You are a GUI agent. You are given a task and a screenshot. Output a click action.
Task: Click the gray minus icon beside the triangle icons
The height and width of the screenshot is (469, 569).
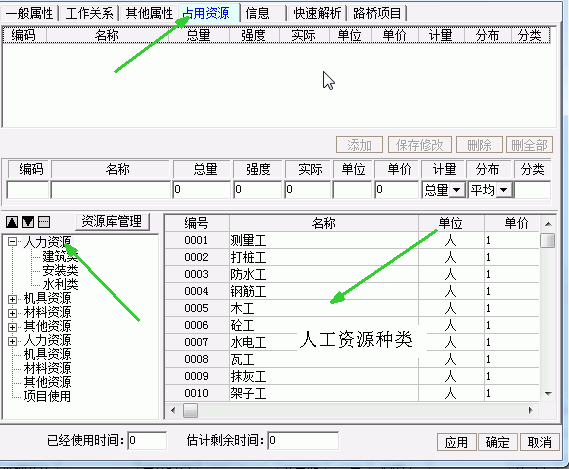click(44, 222)
